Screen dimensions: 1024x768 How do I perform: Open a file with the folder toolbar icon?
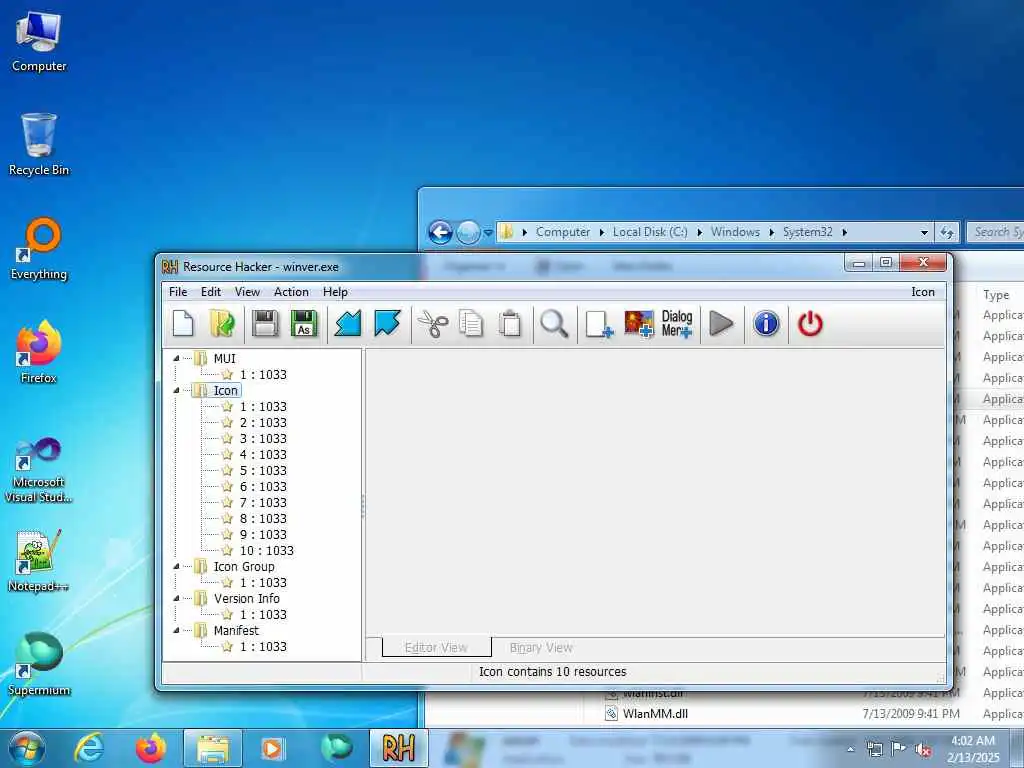click(222, 323)
